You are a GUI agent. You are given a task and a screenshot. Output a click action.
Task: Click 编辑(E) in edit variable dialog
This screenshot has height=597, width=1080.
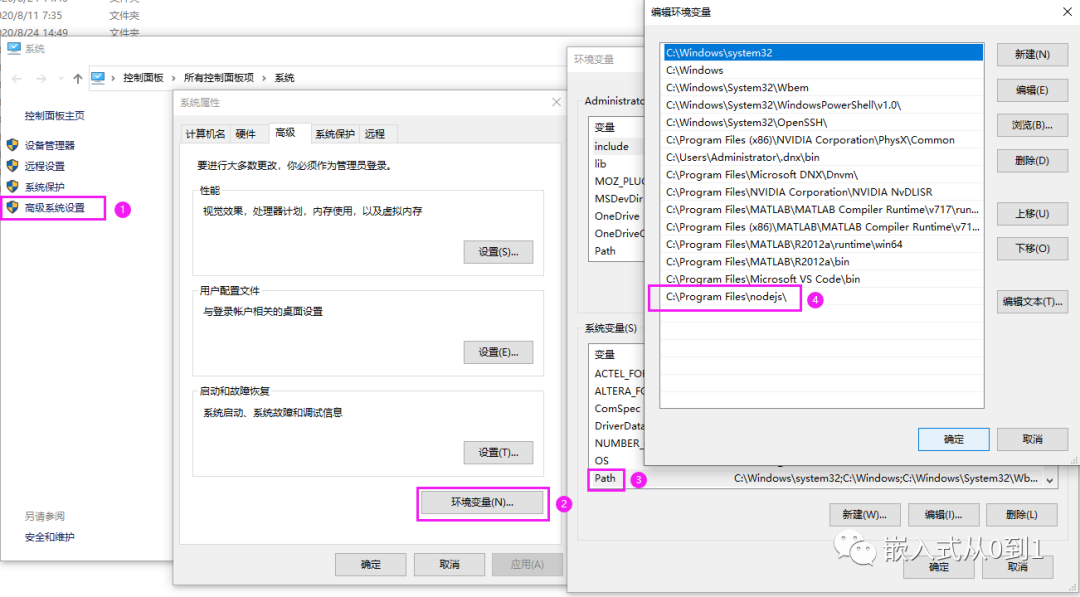pyautogui.click(x=1032, y=90)
